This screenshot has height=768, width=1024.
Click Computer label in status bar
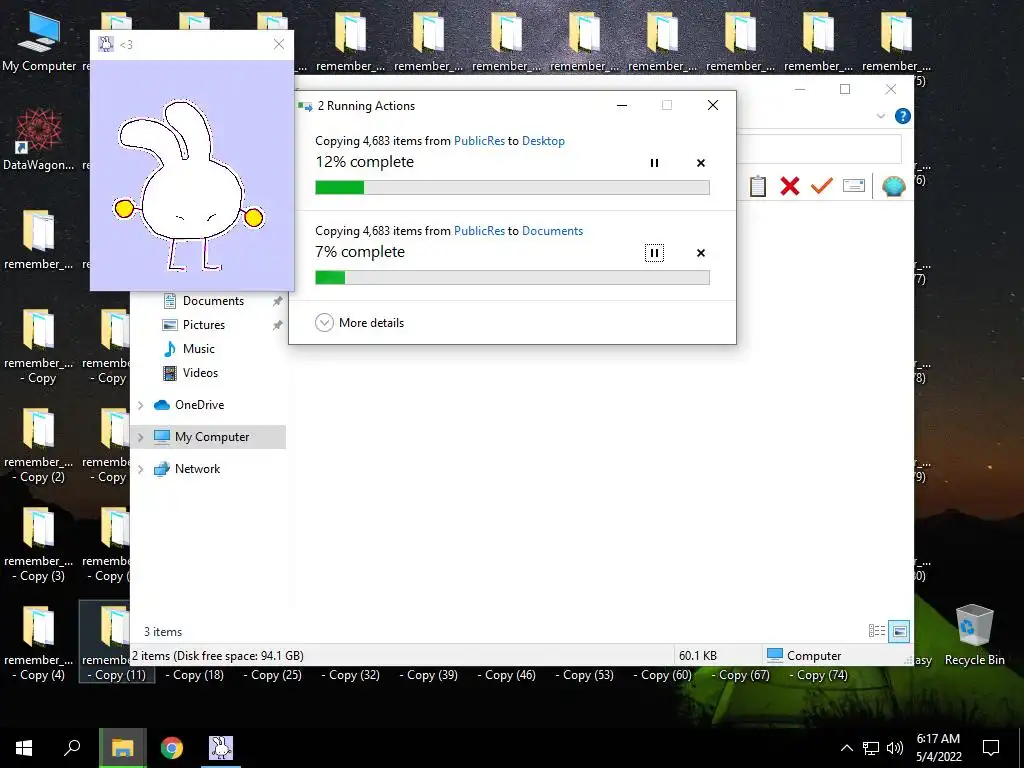coord(814,656)
